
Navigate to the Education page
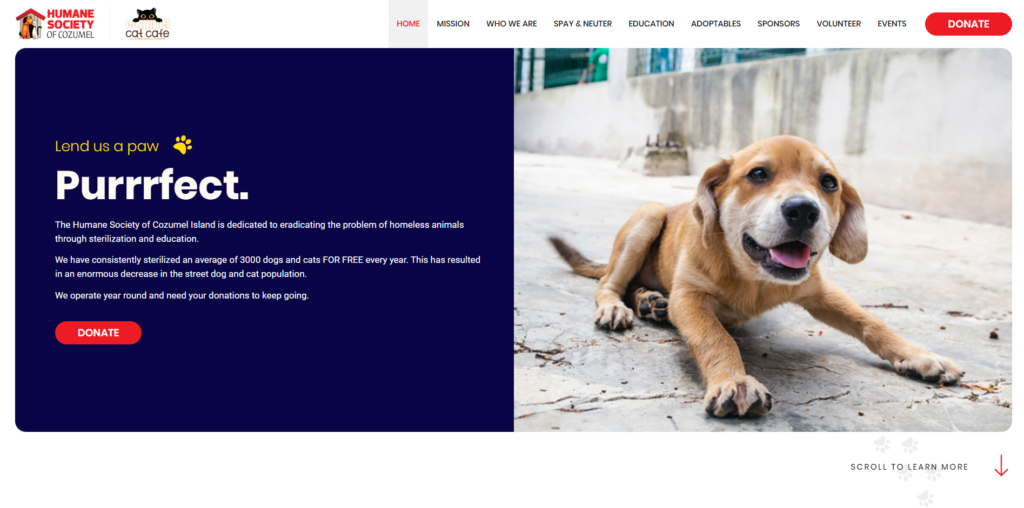click(x=651, y=24)
